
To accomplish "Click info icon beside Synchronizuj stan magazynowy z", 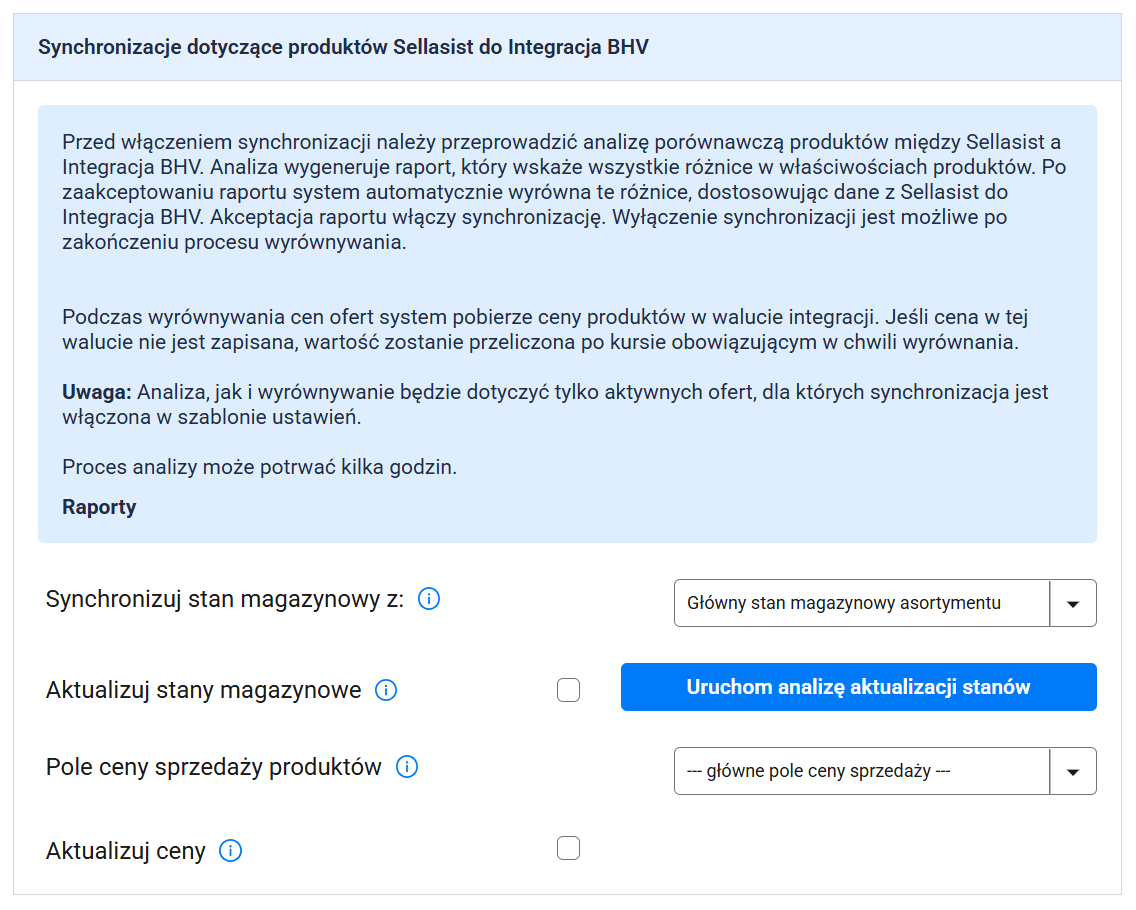I will 428,599.
